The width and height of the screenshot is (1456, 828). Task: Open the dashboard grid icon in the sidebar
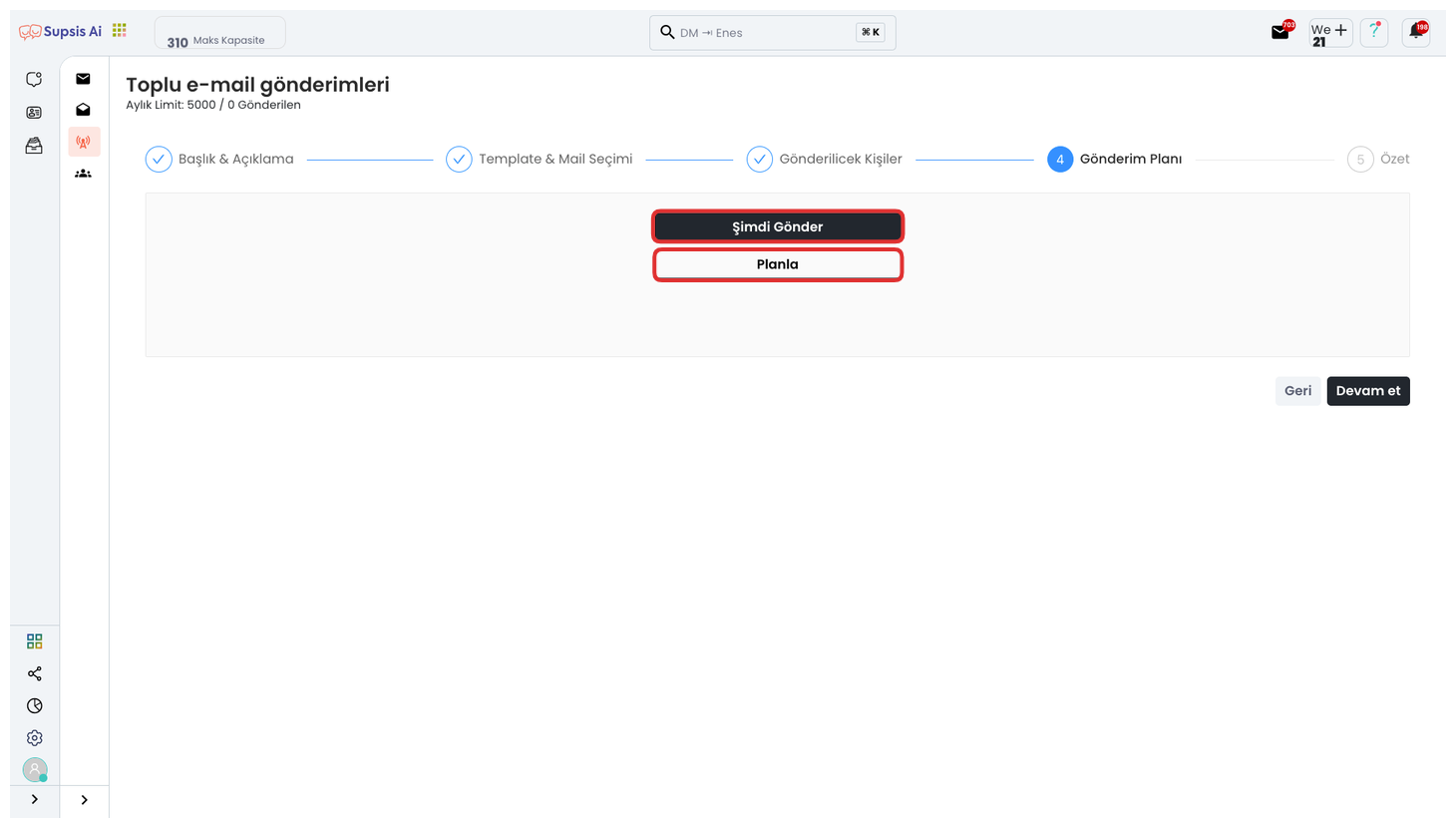click(x=35, y=640)
